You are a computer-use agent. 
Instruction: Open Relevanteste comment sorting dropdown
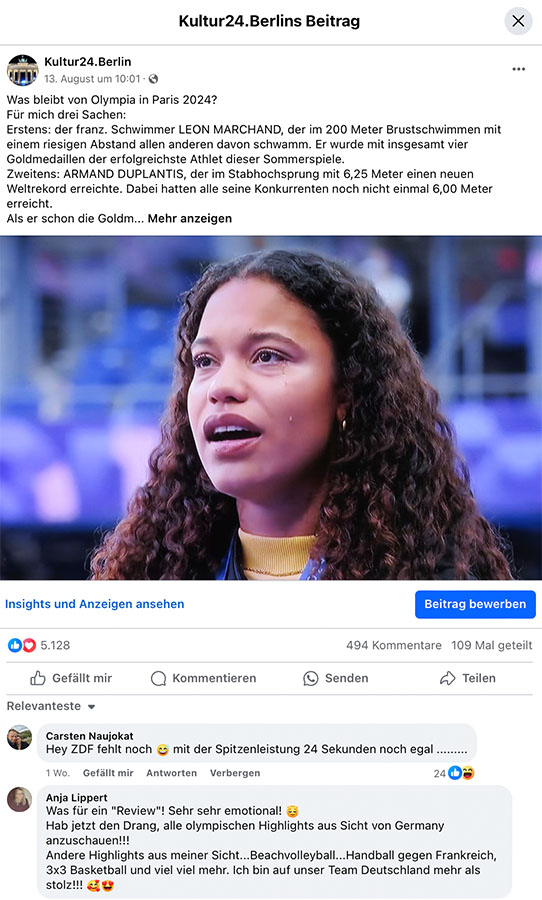(51, 707)
